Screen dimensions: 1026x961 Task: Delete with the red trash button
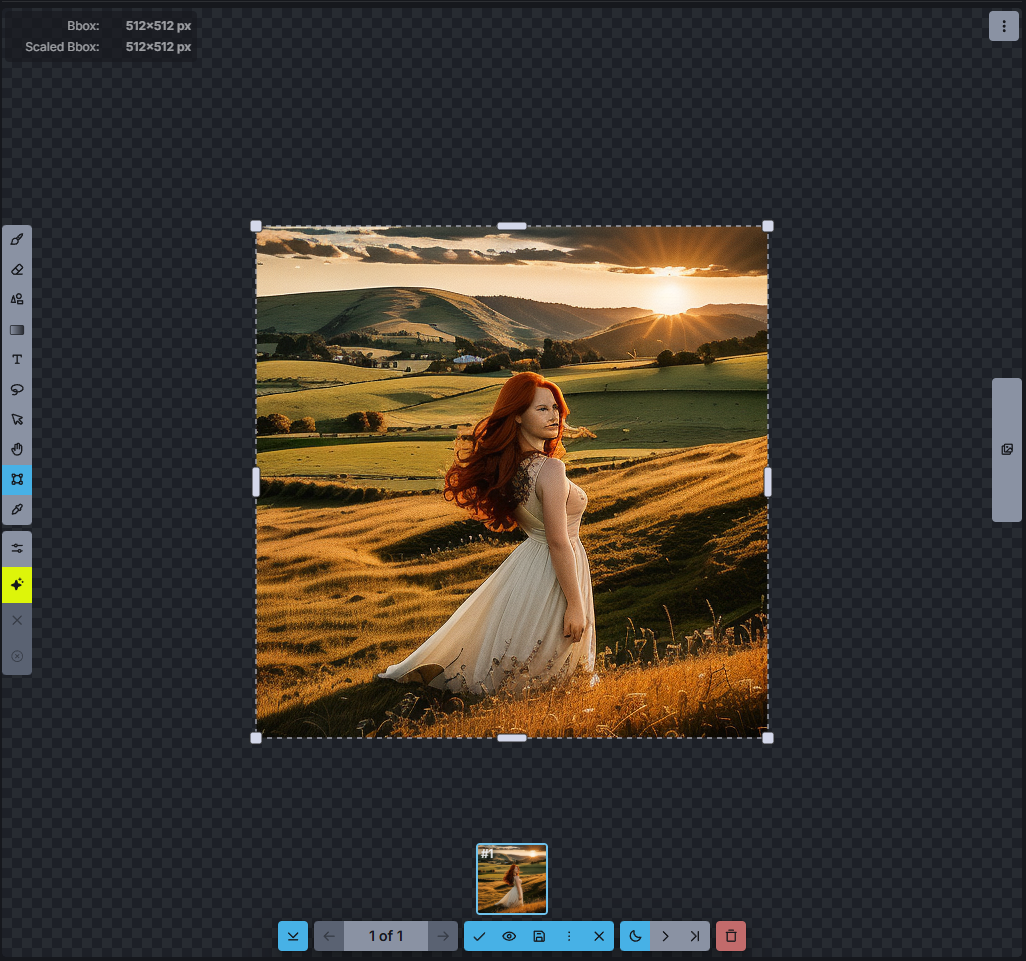pyautogui.click(x=731, y=936)
